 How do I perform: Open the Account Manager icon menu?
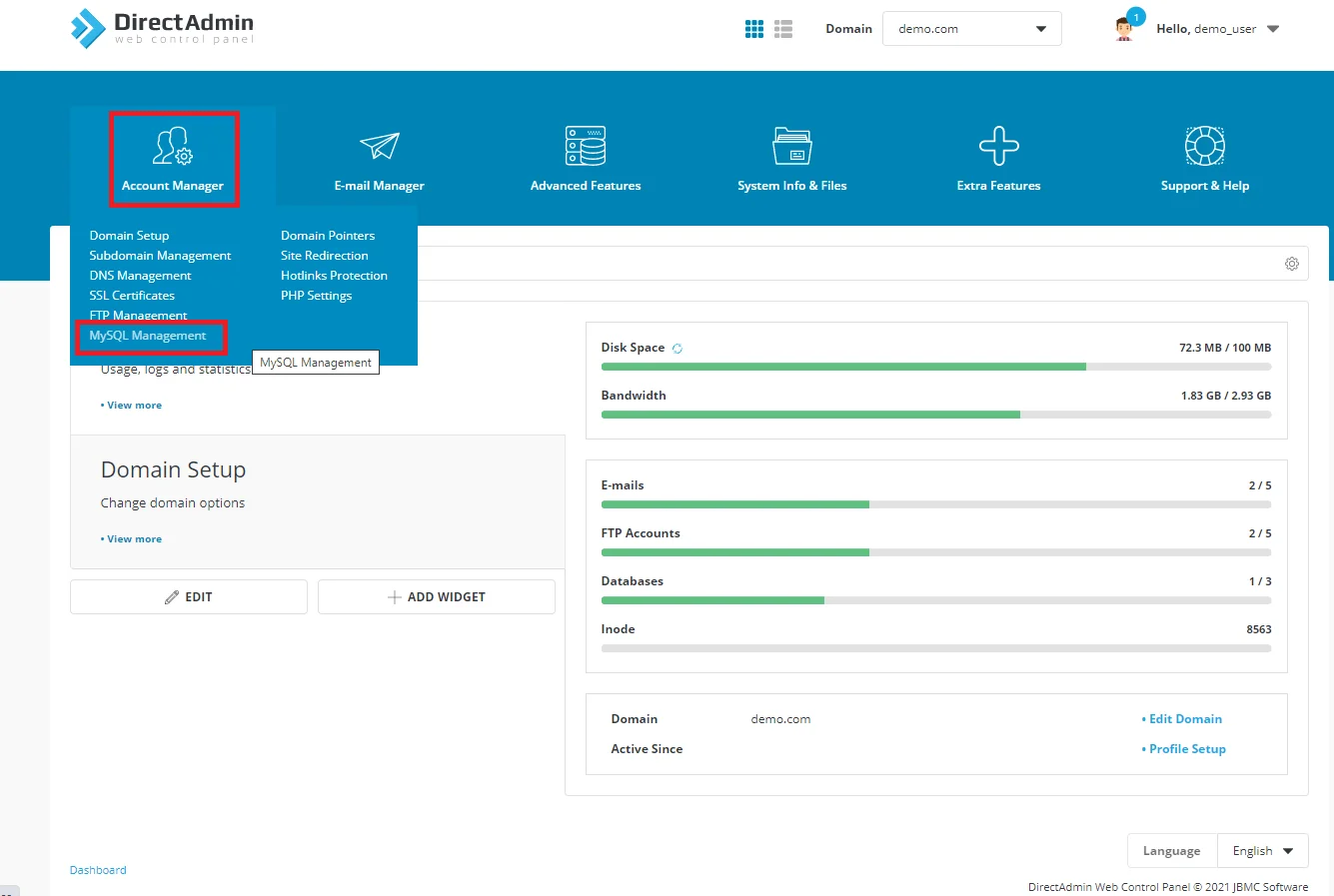173,147
